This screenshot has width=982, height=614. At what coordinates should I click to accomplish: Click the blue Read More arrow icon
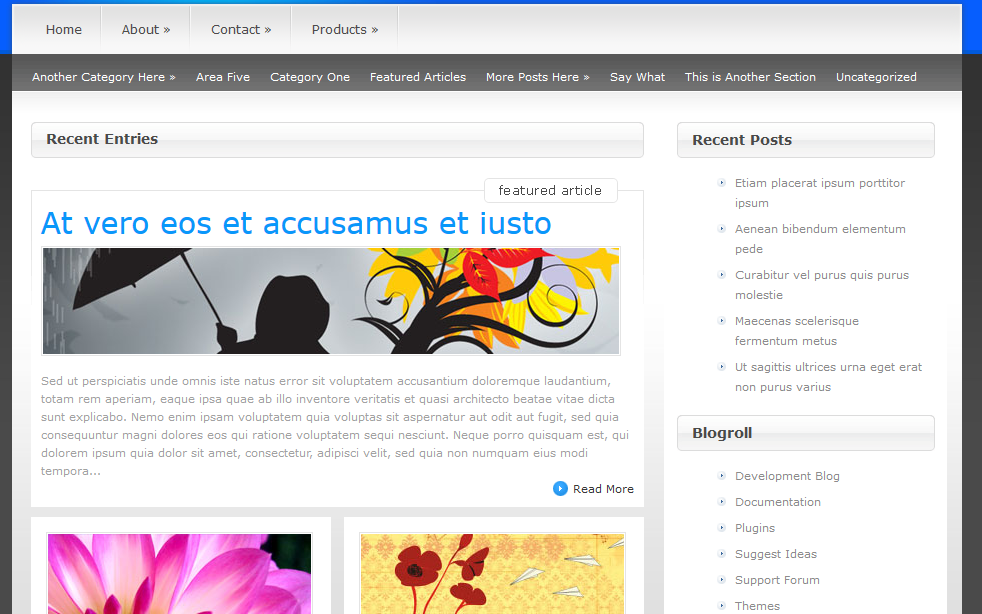pyautogui.click(x=560, y=488)
